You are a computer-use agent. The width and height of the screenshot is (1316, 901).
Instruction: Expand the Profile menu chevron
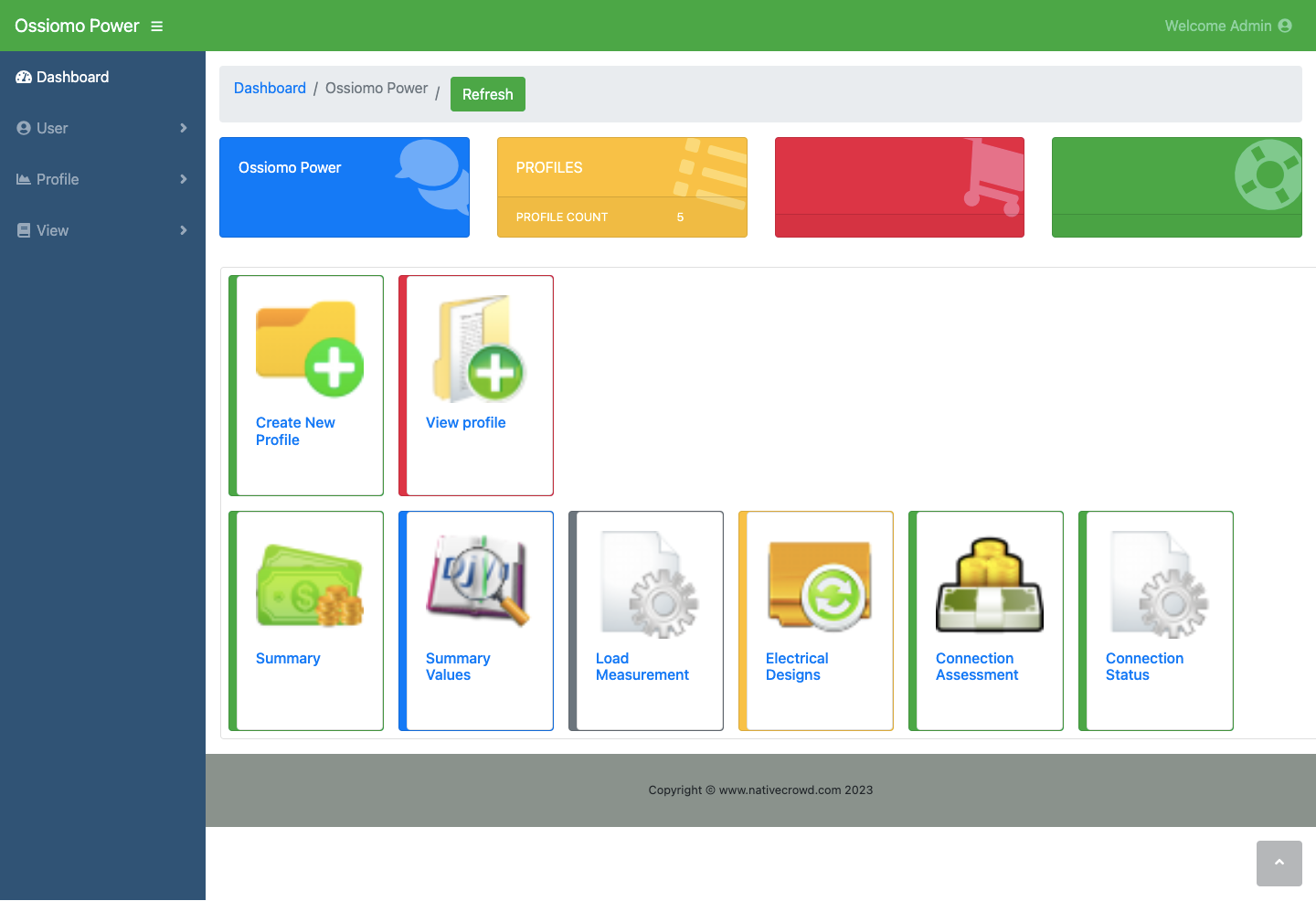tap(184, 179)
